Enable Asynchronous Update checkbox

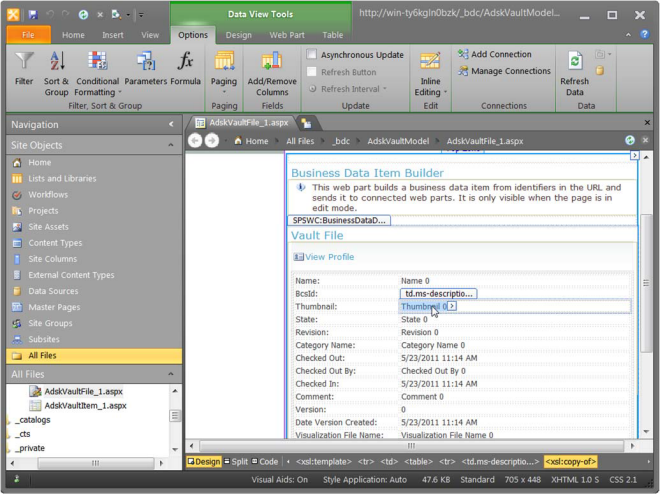[x=311, y=54]
